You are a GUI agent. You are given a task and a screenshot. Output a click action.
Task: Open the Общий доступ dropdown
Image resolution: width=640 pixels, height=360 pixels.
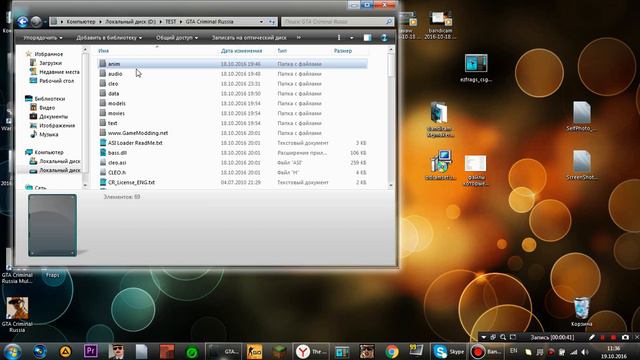177,38
